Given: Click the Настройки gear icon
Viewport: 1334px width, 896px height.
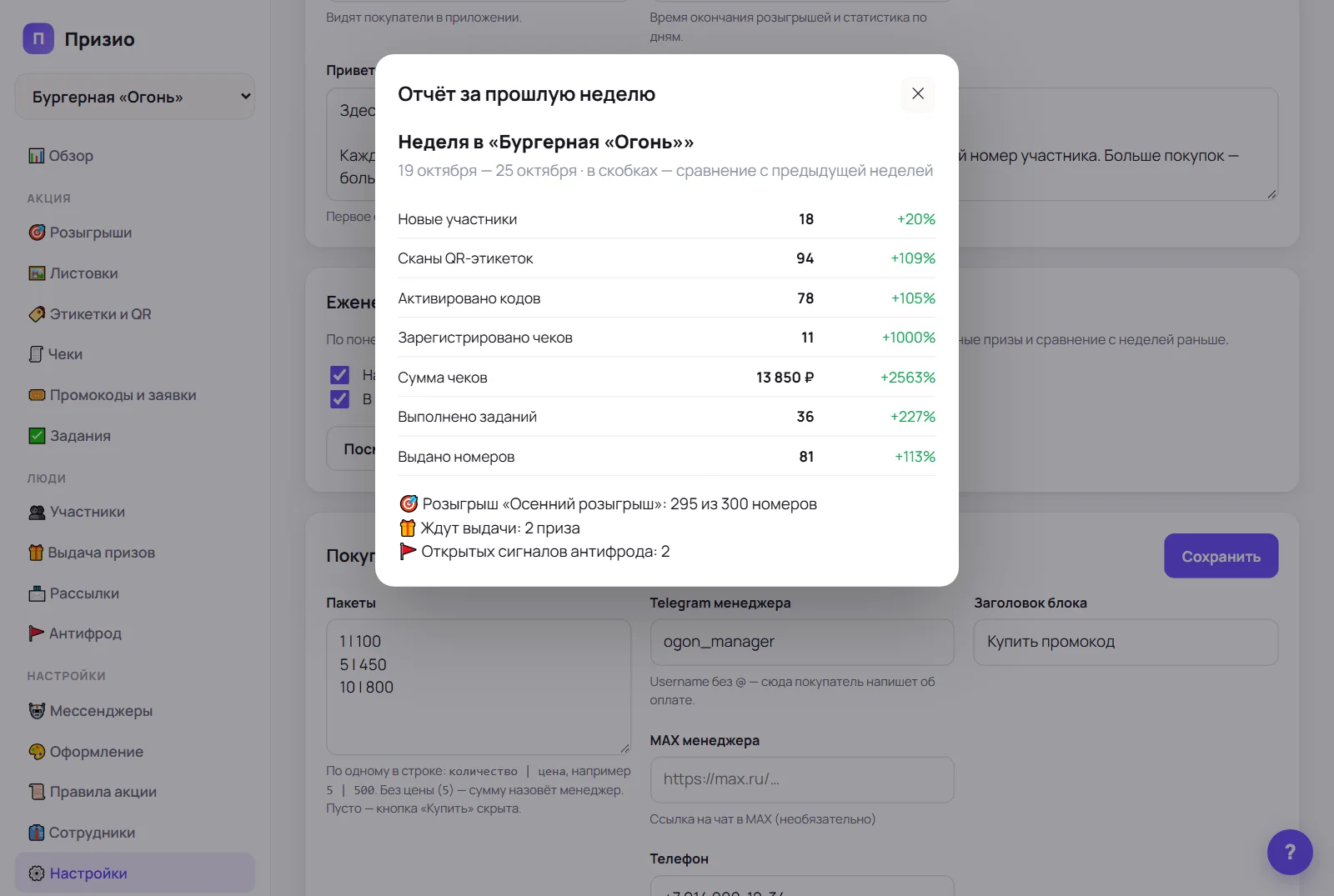Looking at the screenshot, I should (x=37, y=873).
